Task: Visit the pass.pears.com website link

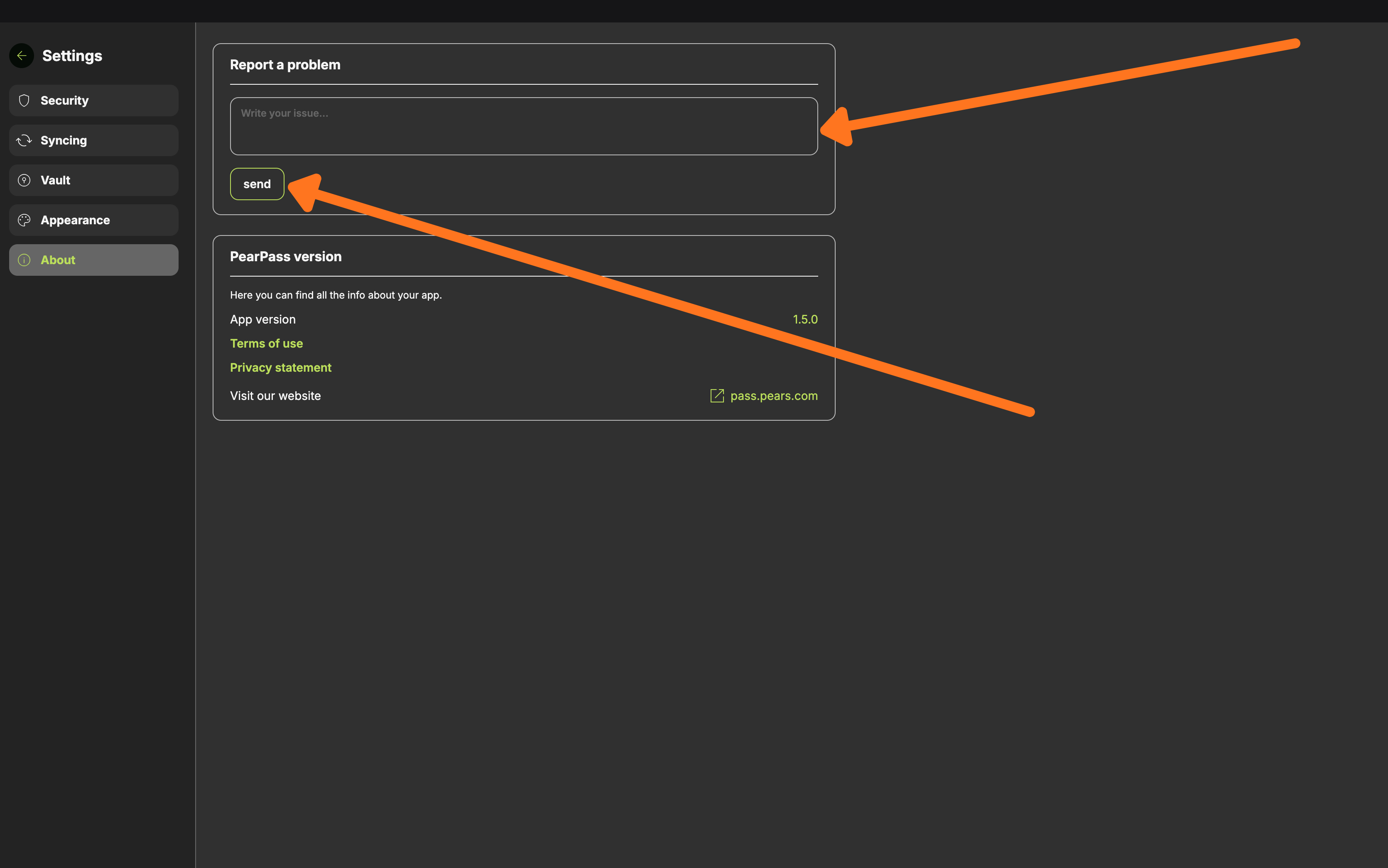Action: coord(773,396)
